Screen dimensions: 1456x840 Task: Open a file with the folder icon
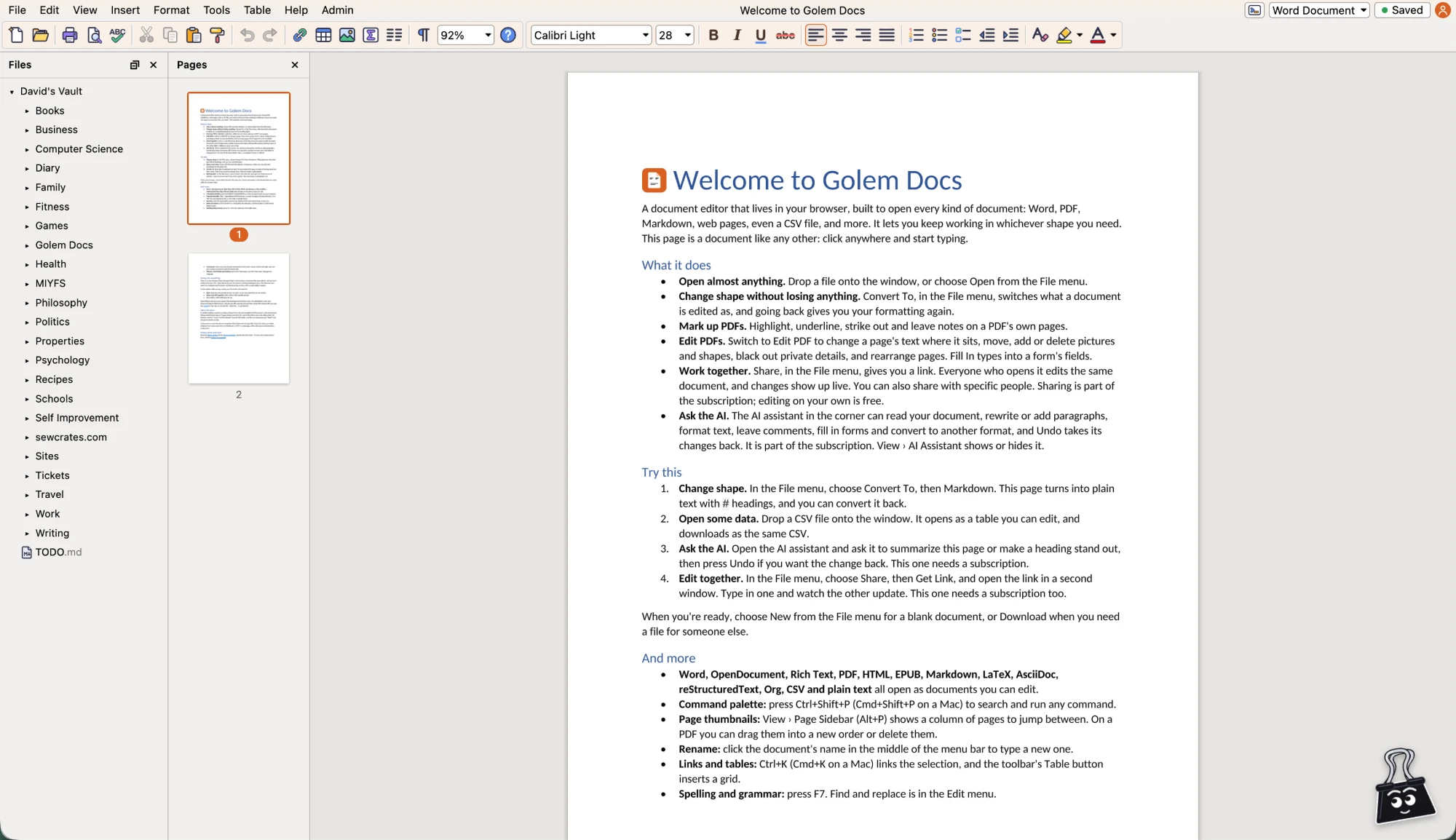click(41, 35)
